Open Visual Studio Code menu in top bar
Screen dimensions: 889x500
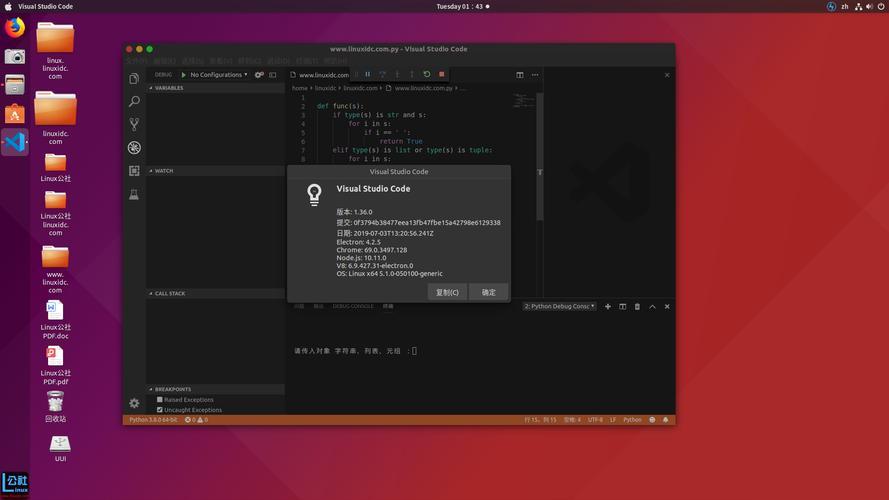(45, 6)
